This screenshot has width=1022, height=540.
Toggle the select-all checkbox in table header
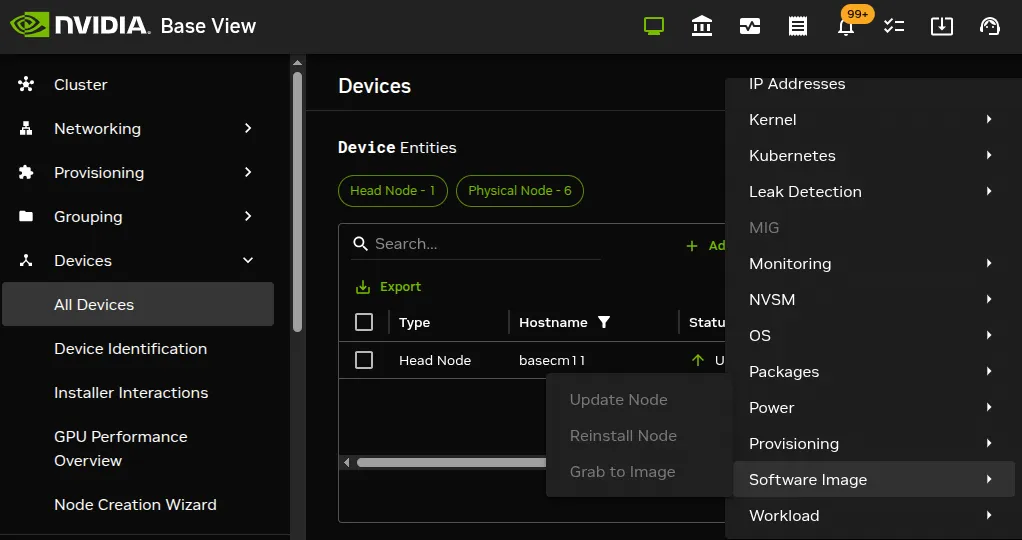(364, 322)
